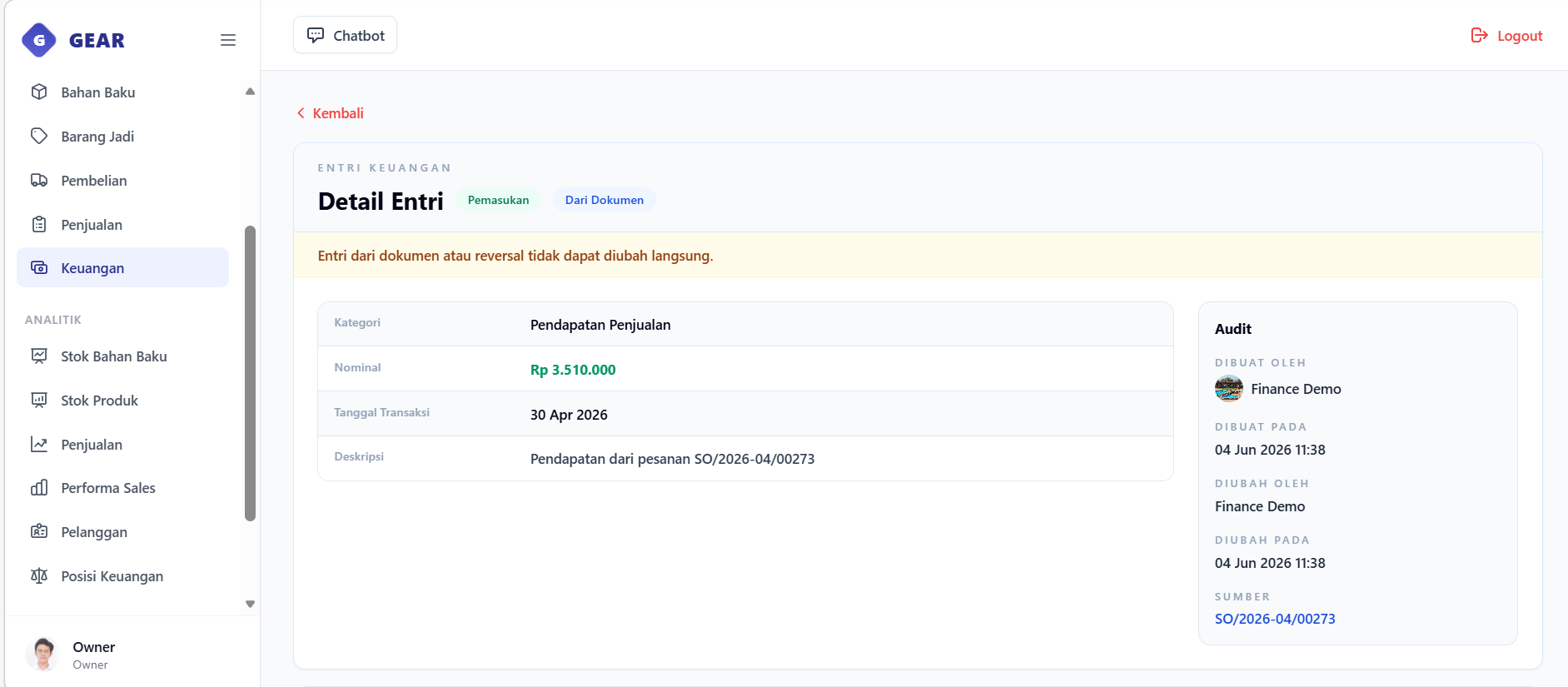Click the Bahan Baku box icon
1568x687 pixels.
click(x=39, y=92)
